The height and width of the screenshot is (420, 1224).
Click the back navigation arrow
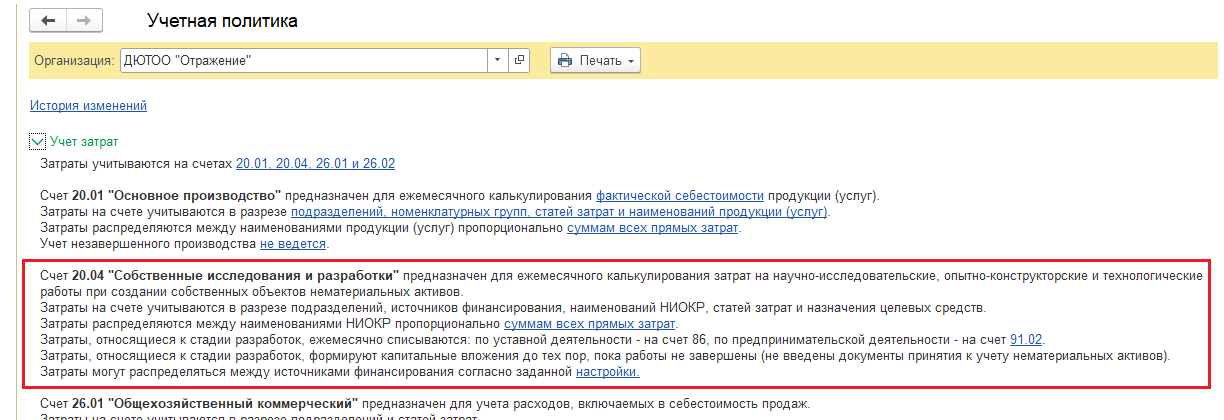(49, 20)
